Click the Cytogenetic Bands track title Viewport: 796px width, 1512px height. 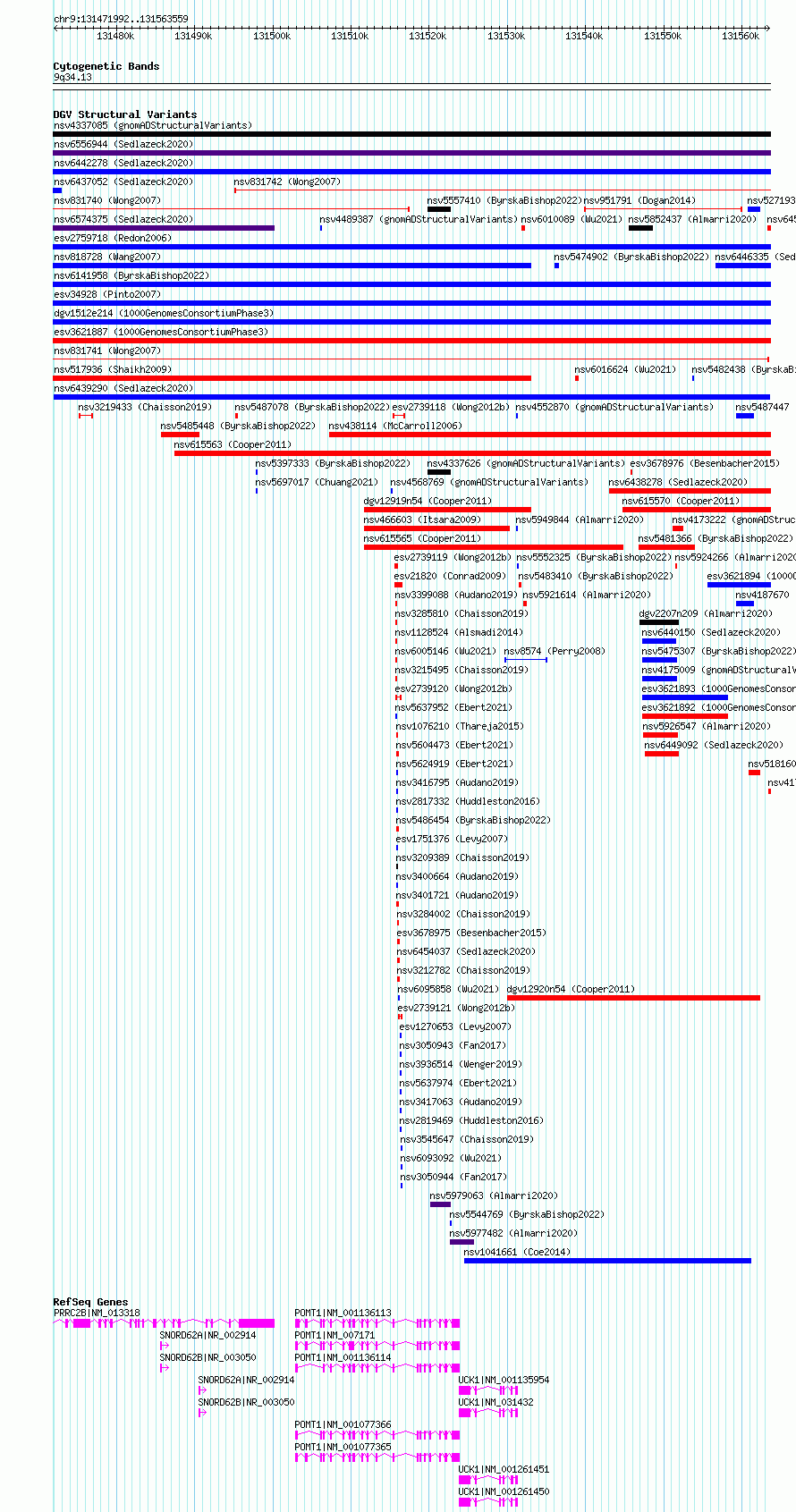pyautogui.click(x=106, y=66)
